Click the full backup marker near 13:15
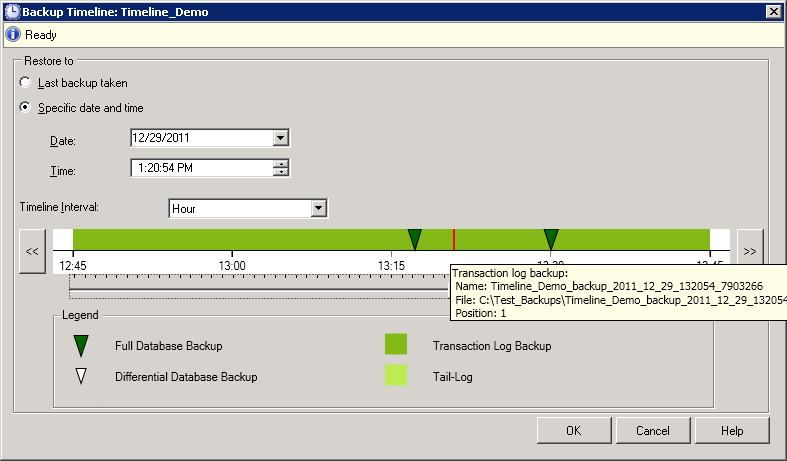787x461 pixels. [x=414, y=239]
